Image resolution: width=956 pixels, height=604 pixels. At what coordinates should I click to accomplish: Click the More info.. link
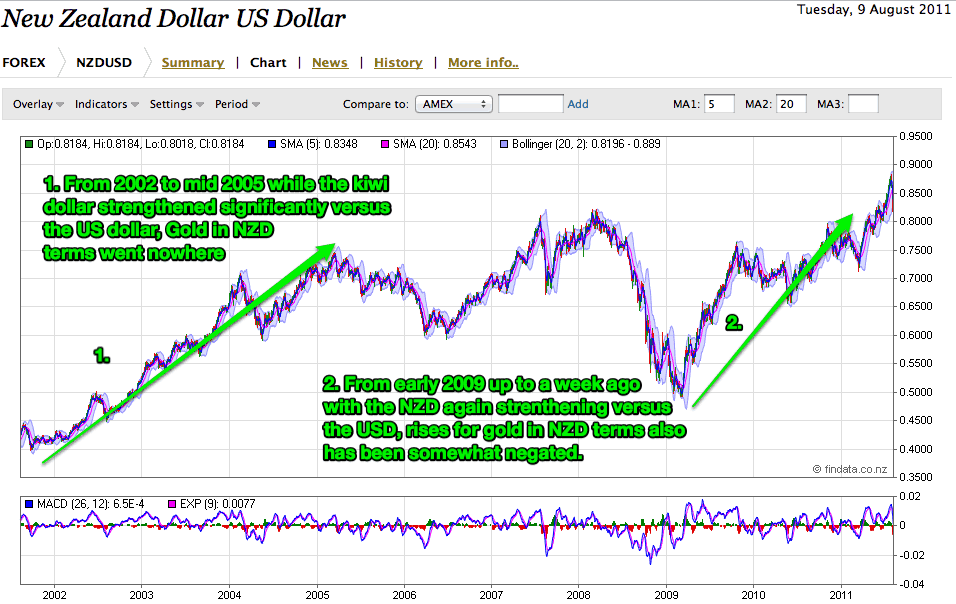(x=483, y=62)
